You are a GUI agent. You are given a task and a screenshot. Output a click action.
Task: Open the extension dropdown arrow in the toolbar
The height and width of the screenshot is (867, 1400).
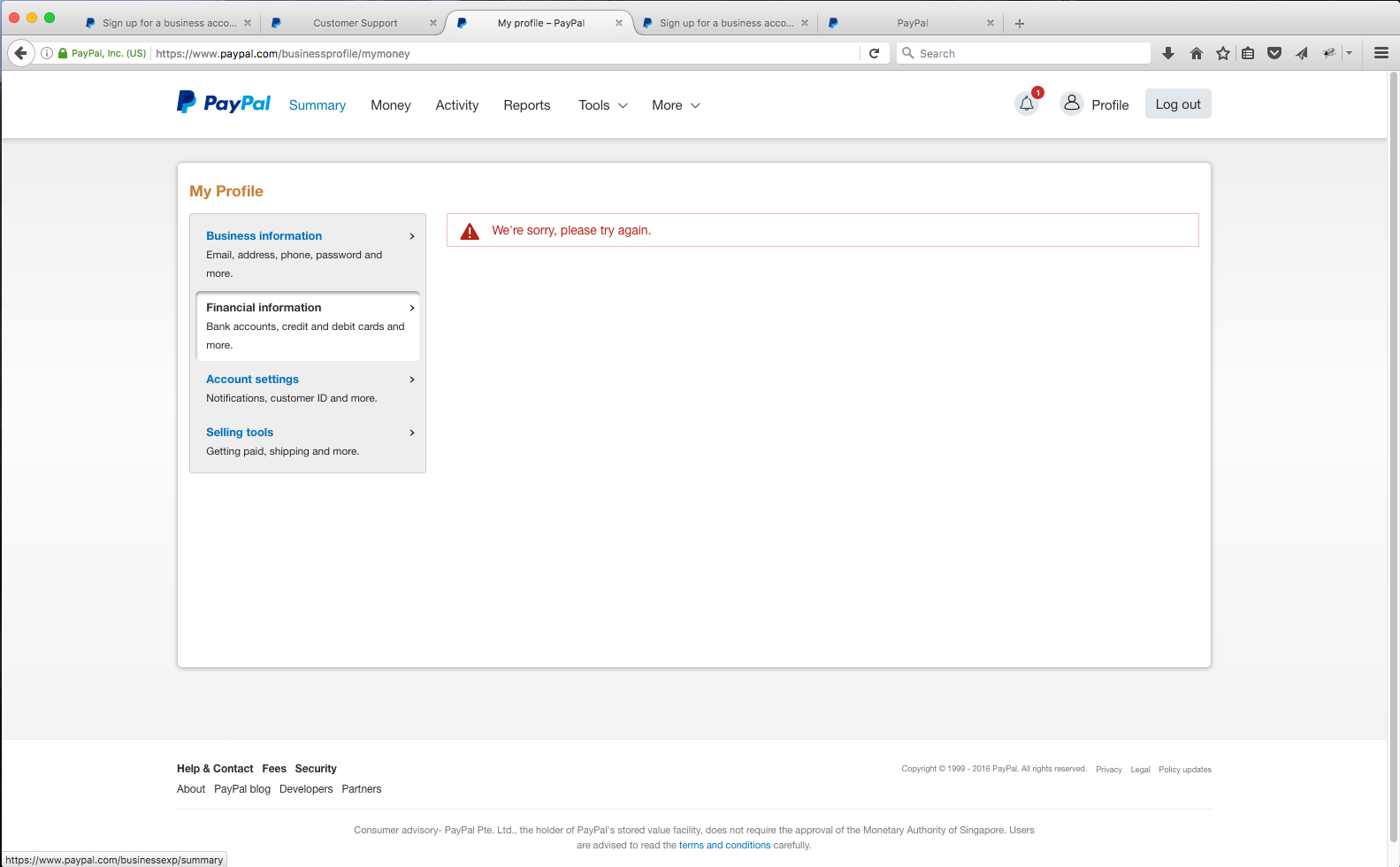click(1350, 53)
